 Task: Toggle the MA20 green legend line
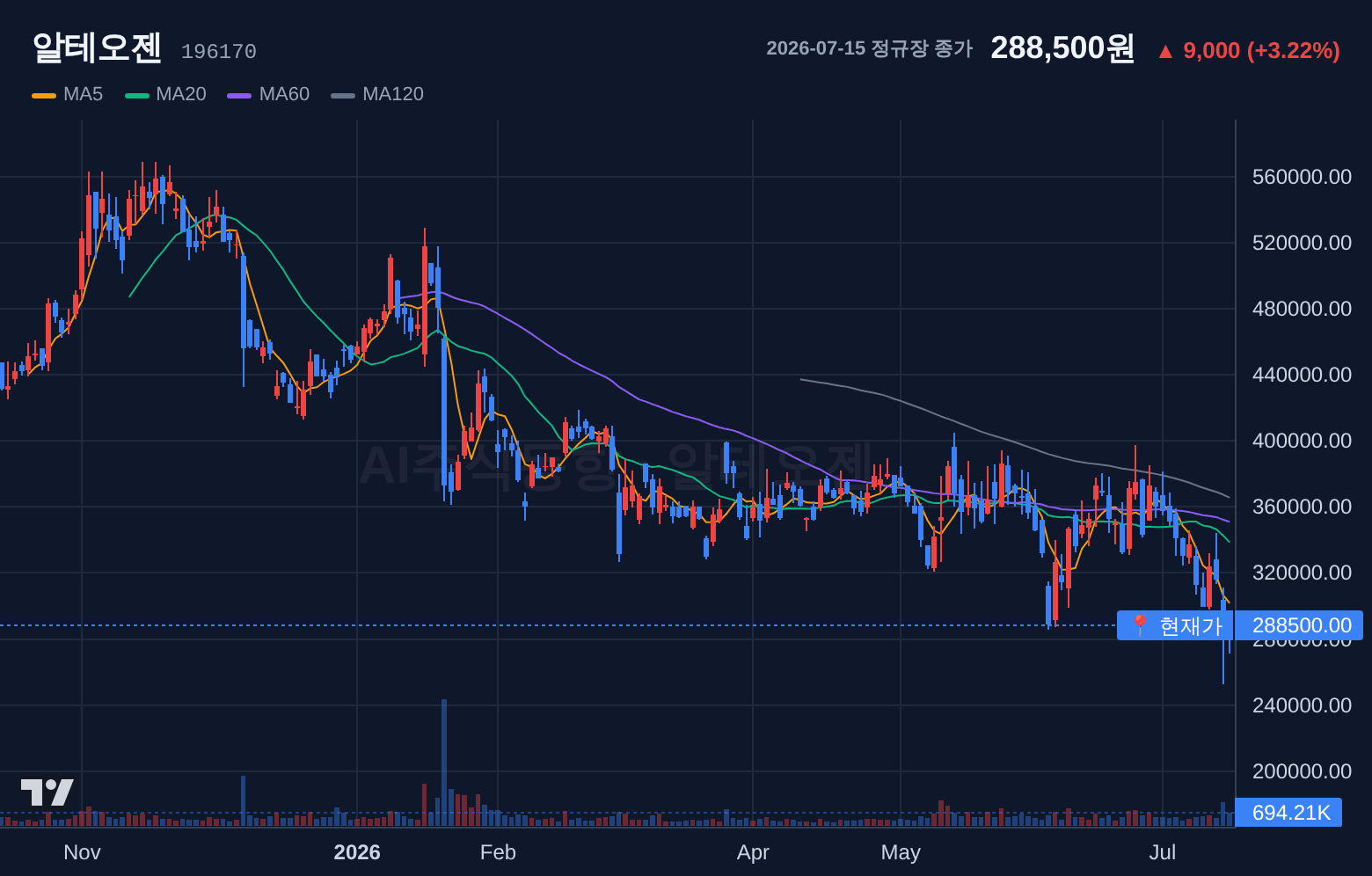point(137,95)
